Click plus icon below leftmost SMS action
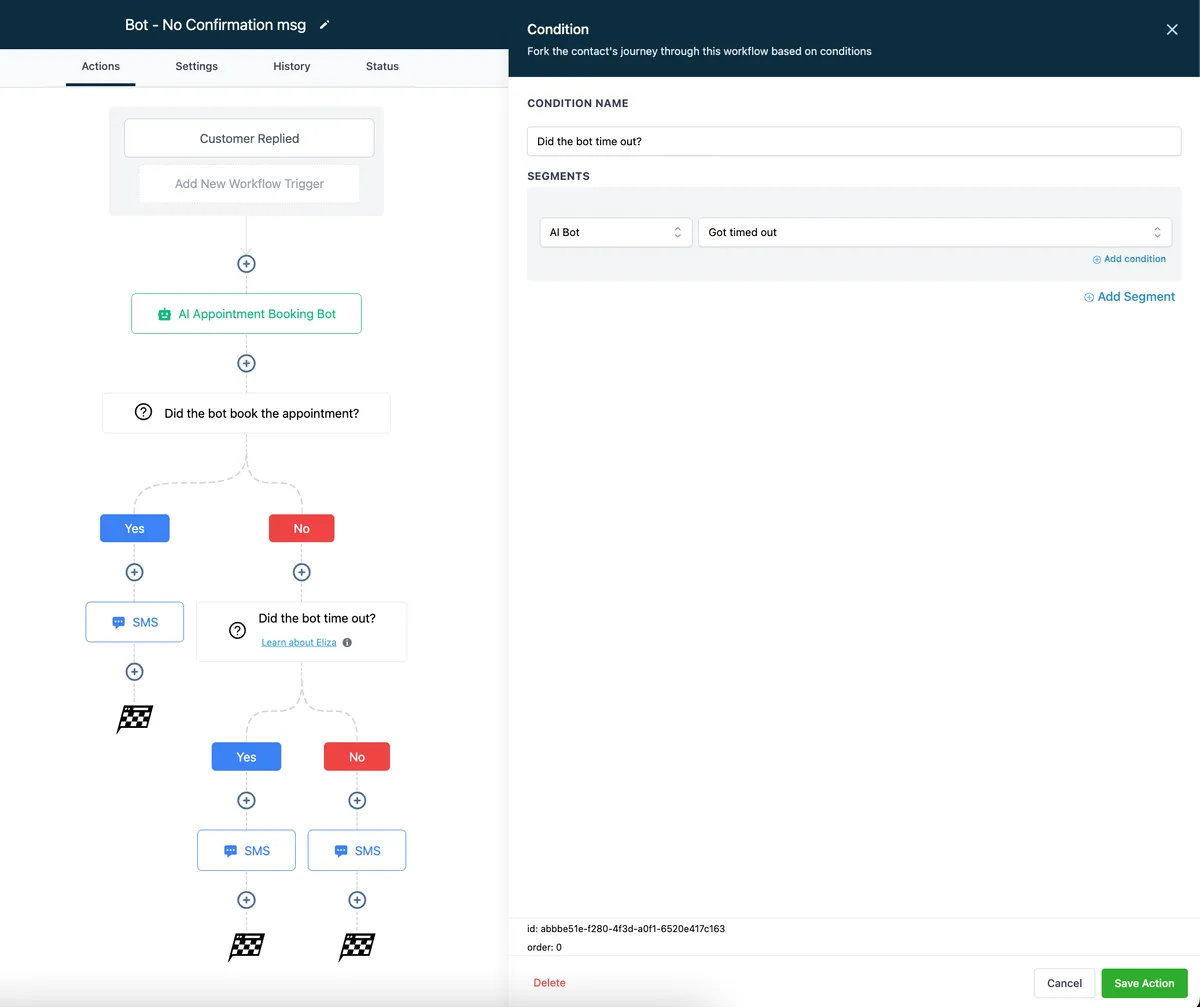1200x1008 pixels. point(135,672)
